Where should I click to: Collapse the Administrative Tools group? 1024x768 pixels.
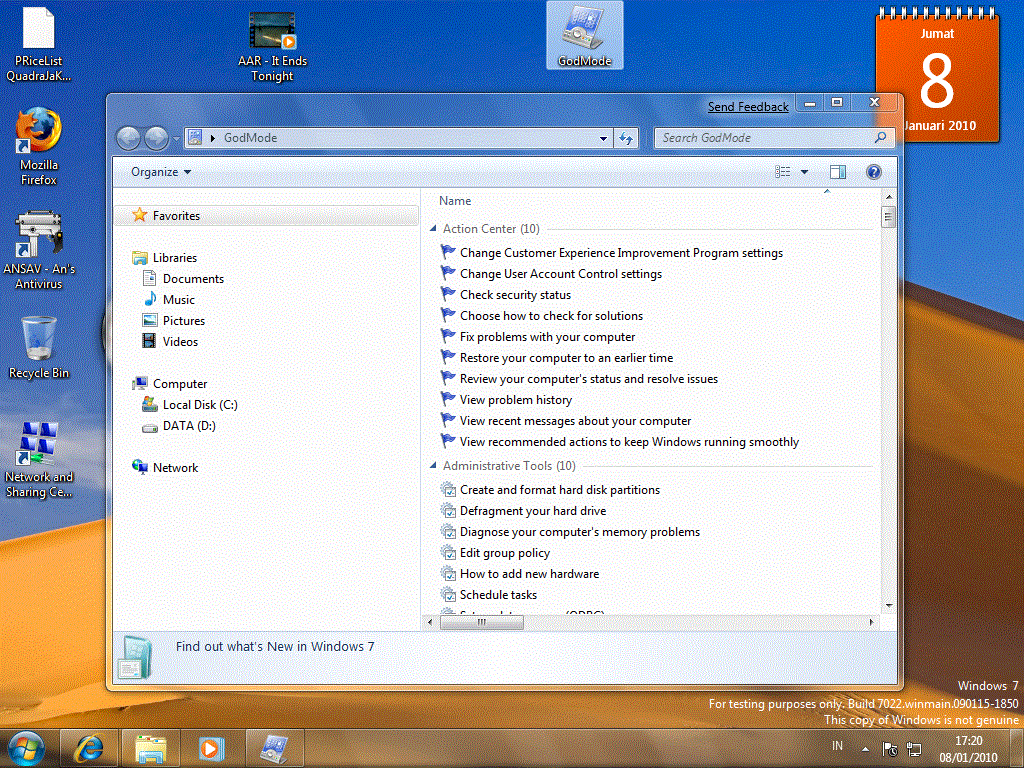pyautogui.click(x=433, y=466)
